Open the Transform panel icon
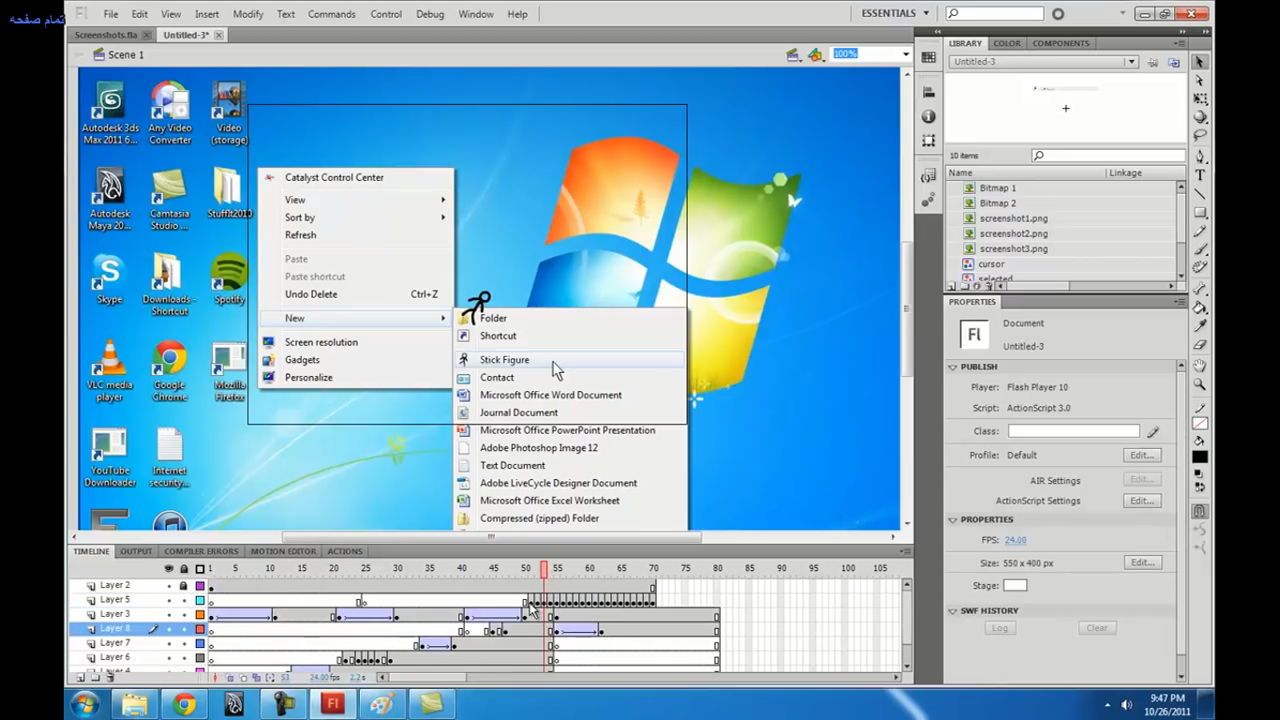This screenshot has width=1280, height=720. (929, 141)
